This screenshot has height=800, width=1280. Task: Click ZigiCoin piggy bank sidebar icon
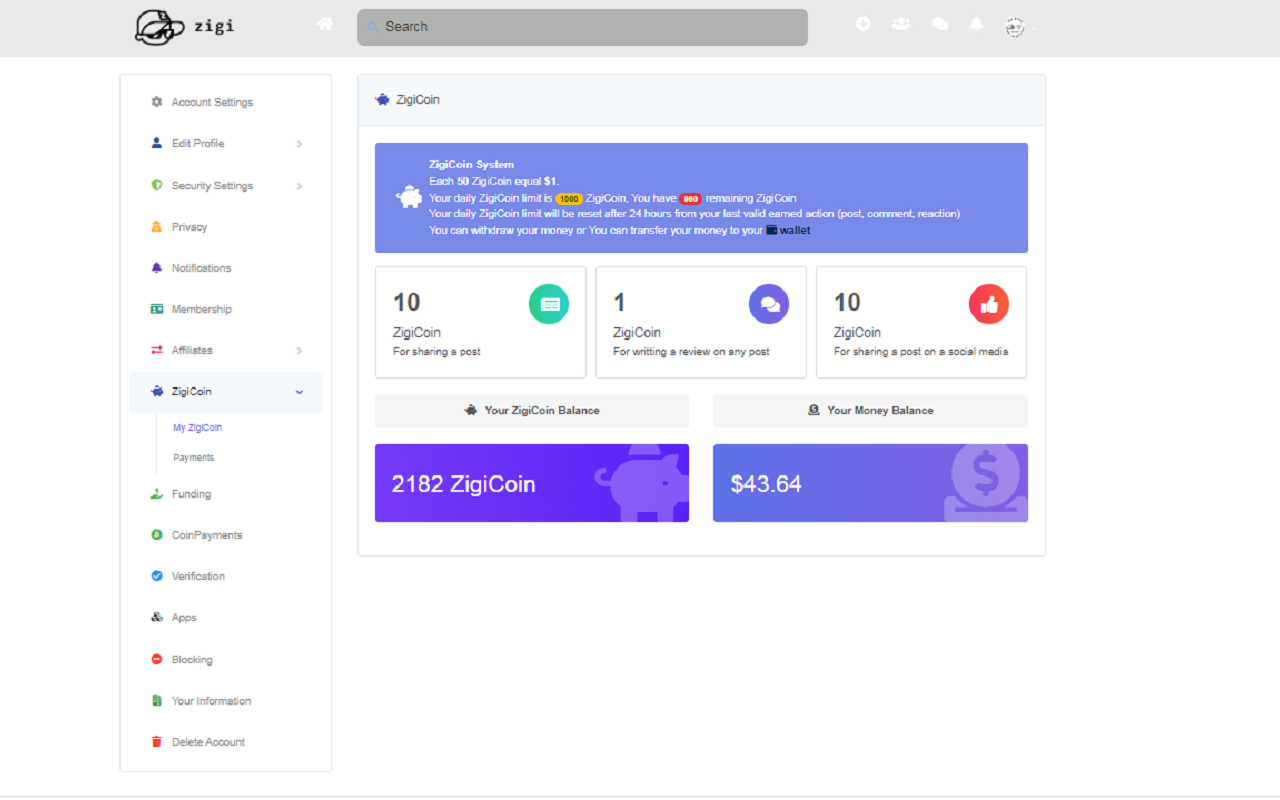pos(156,391)
